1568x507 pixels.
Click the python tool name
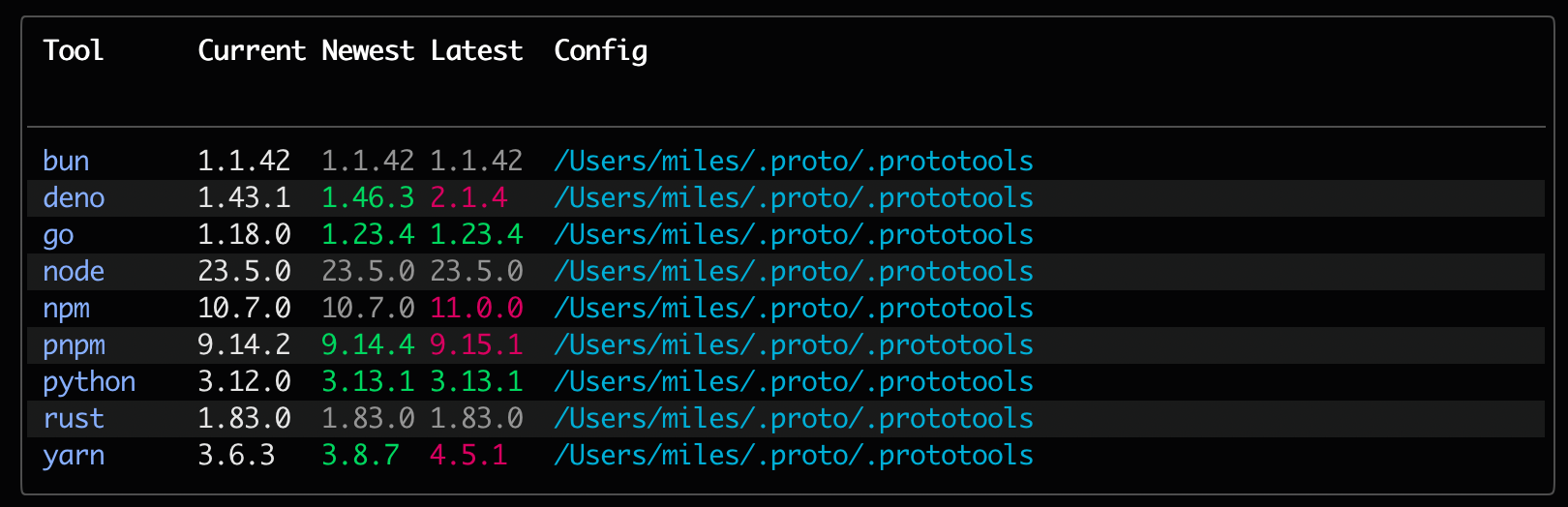pos(89,382)
